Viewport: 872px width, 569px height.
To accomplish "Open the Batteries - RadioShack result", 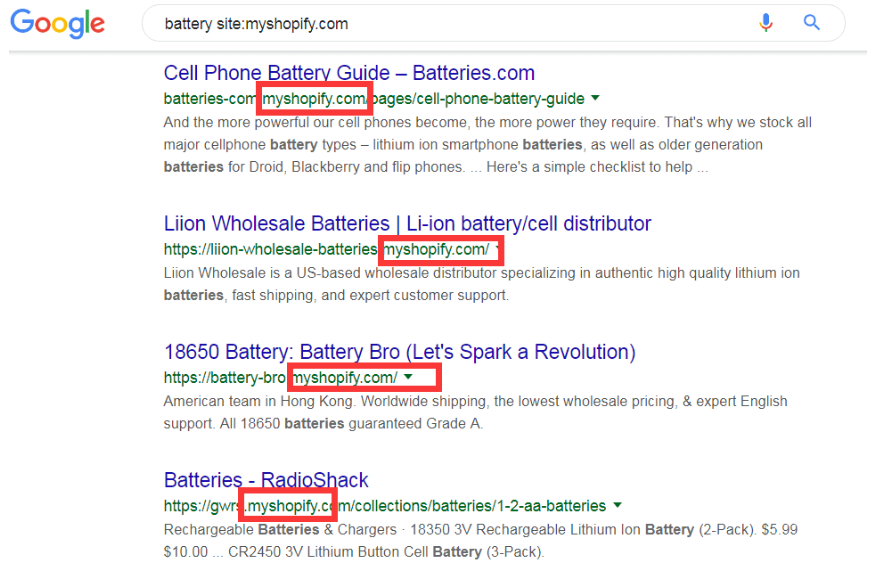I will (x=266, y=479).
